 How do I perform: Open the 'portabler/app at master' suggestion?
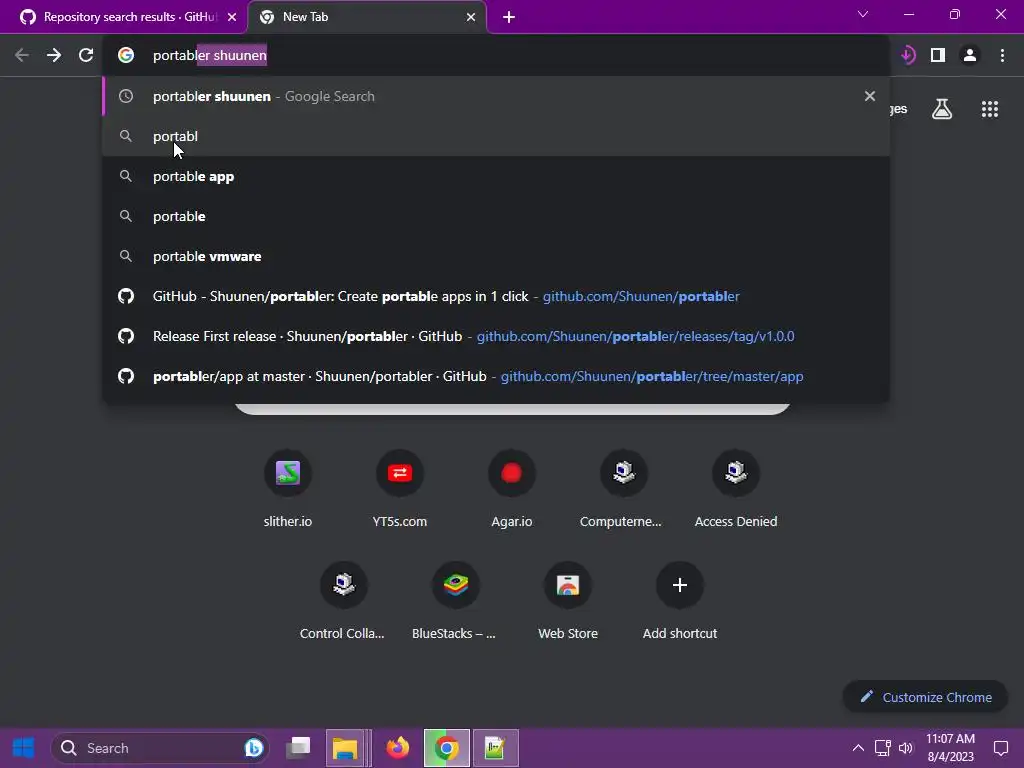point(496,376)
